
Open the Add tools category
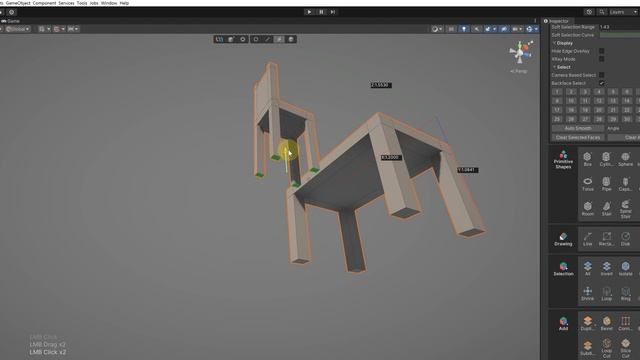point(563,323)
